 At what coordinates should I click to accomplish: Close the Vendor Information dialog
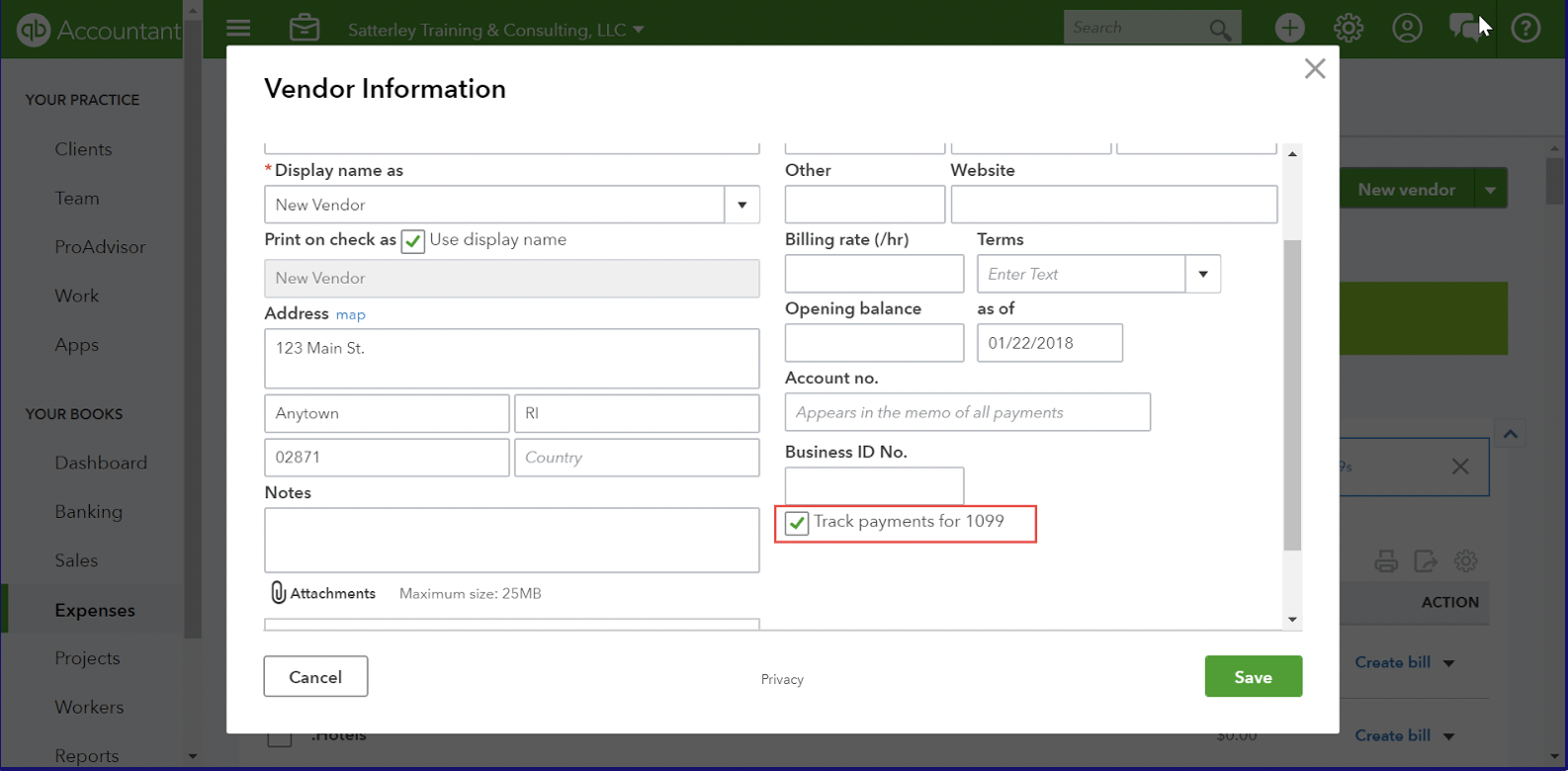pyautogui.click(x=1315, y=68)
